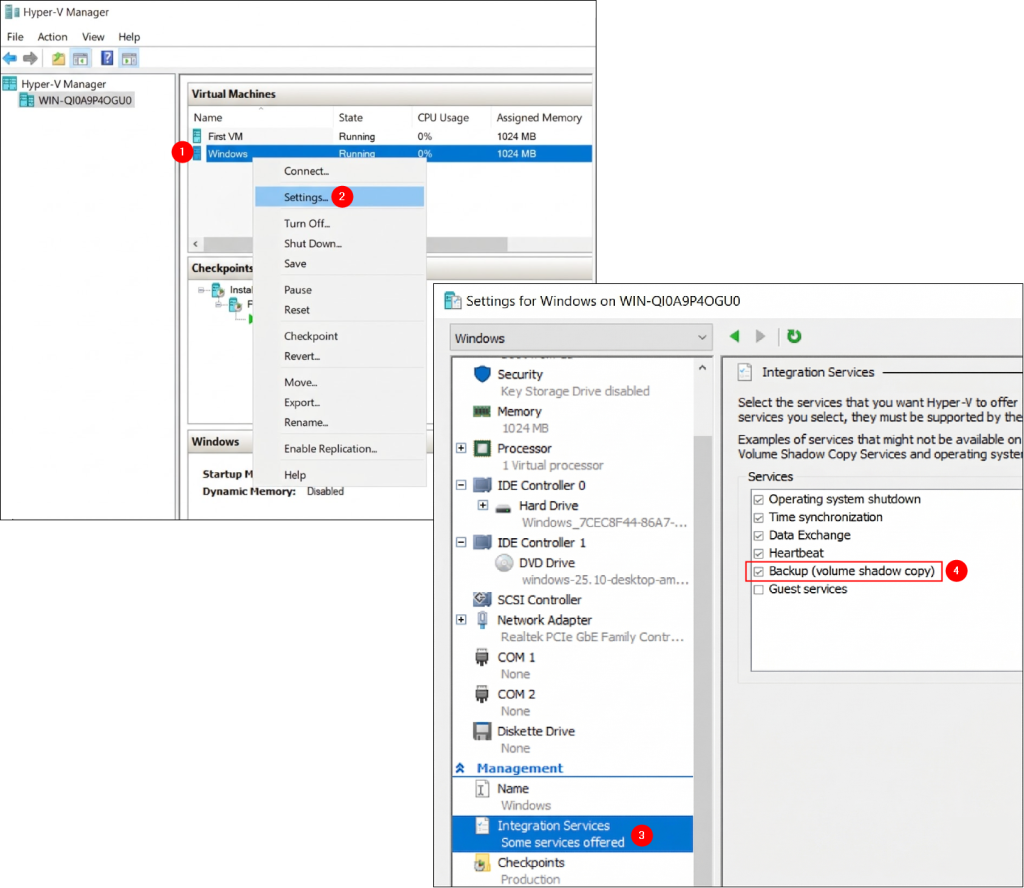Expand the Processor tree node
Screen dimensions: 1024x888
pyautogui.click(x=460, y=448)
